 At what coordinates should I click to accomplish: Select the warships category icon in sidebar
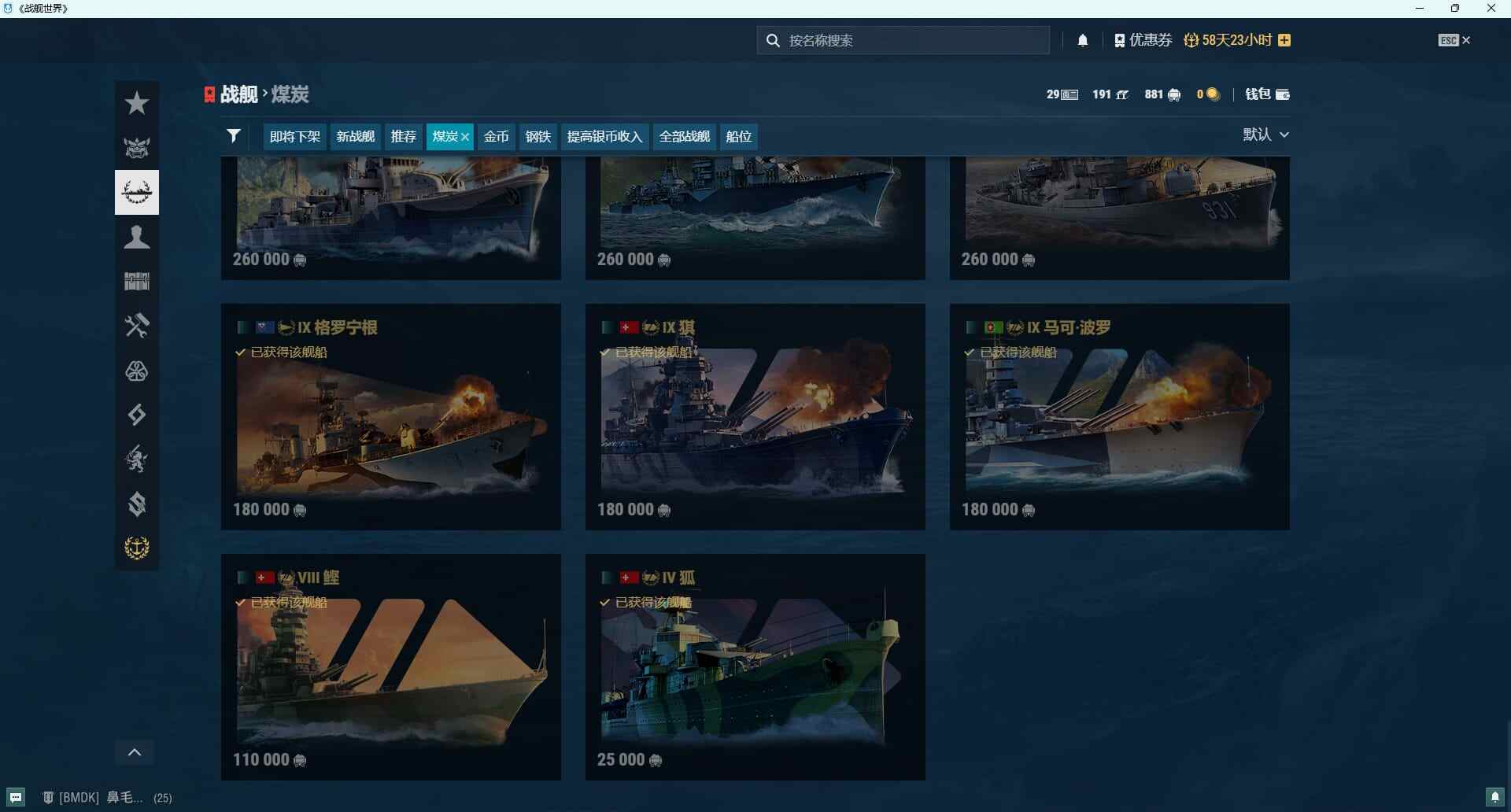pyautogui.click(x=137, y=192)
